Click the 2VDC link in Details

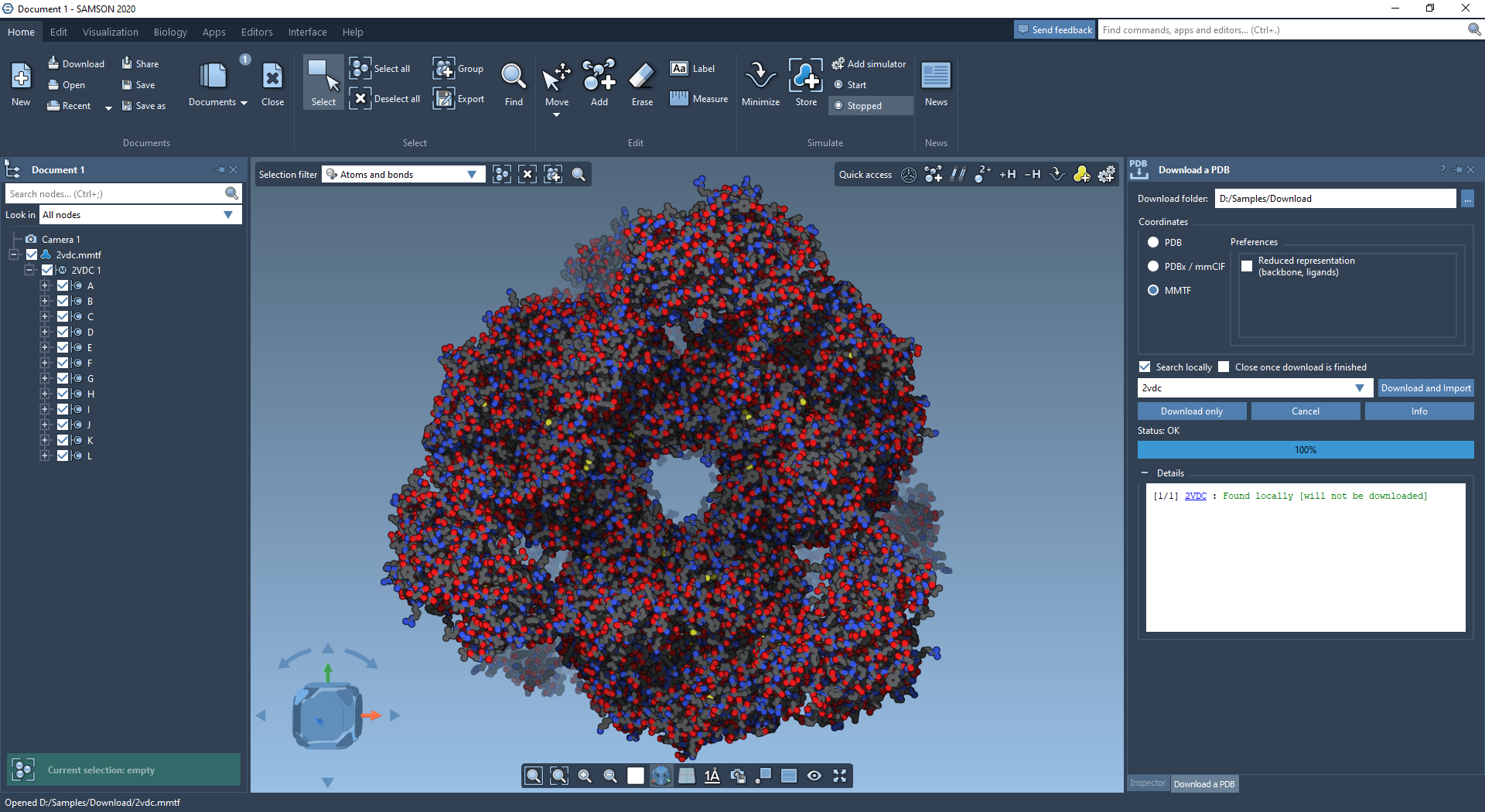coord(1195,496)
